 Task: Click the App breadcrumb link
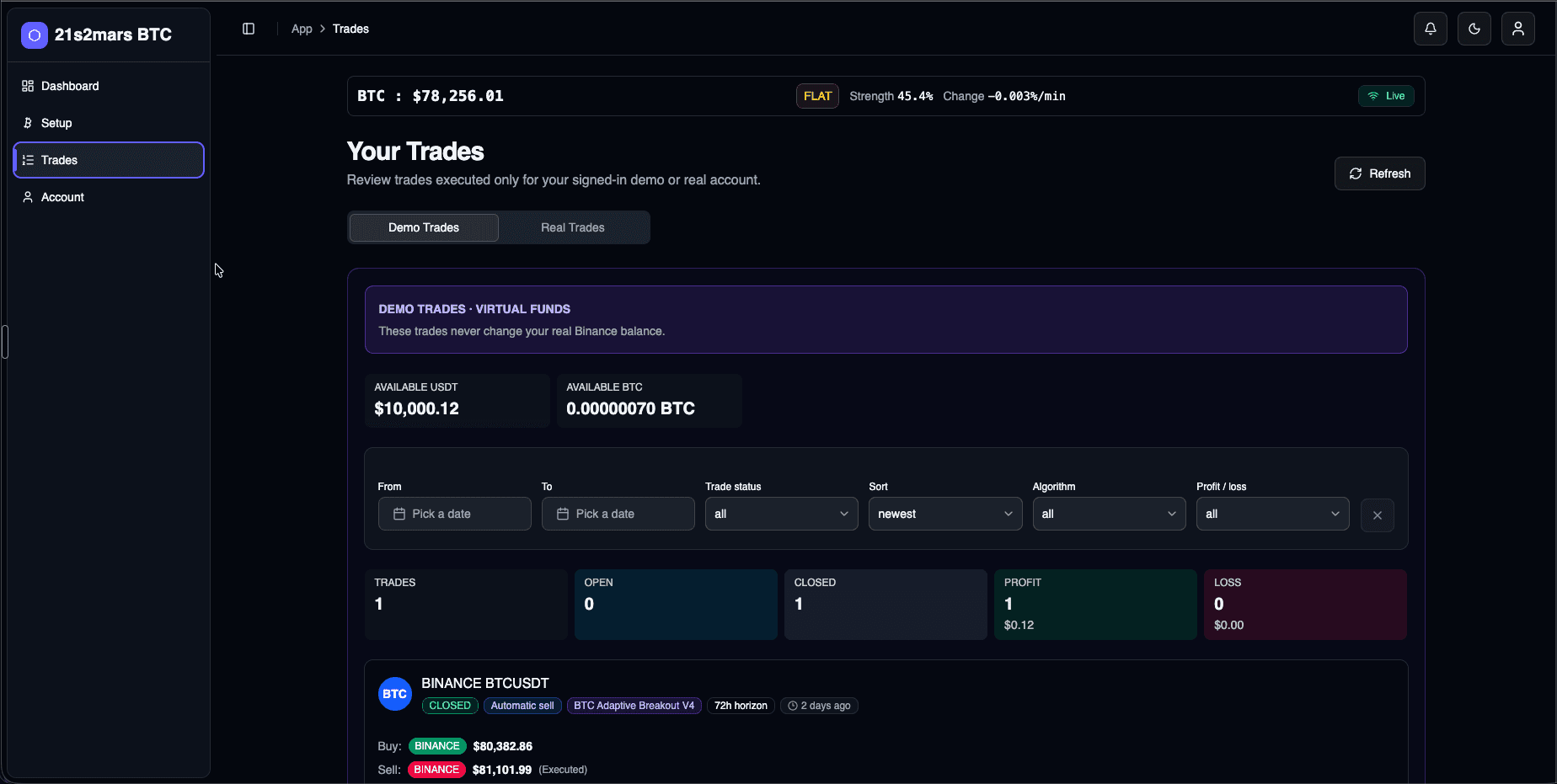coord(302,29)
